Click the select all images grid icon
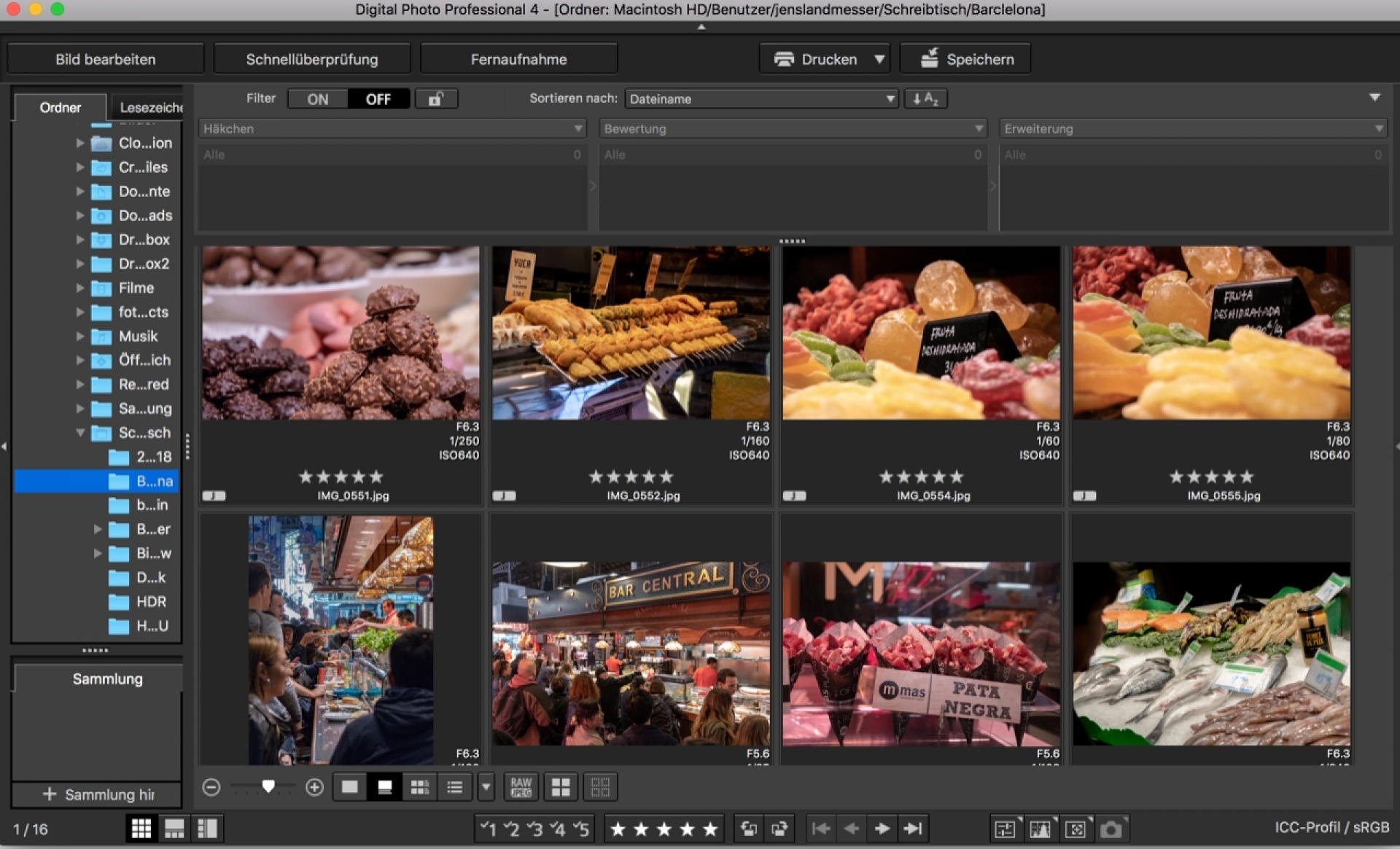The width and height of the screenshot is (1400, 849). point(561,787)
